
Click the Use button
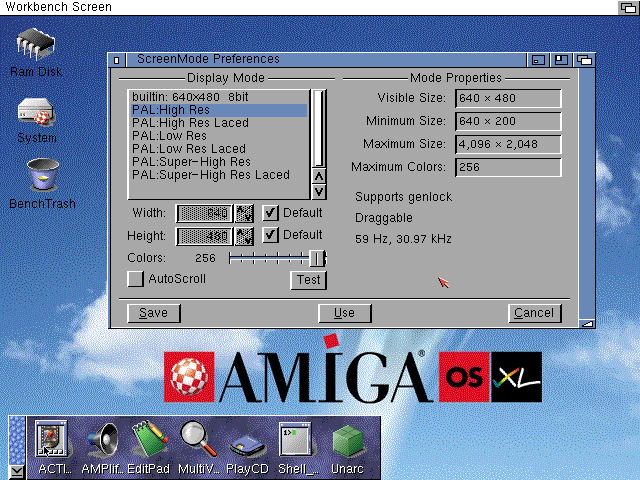(344, 313)
